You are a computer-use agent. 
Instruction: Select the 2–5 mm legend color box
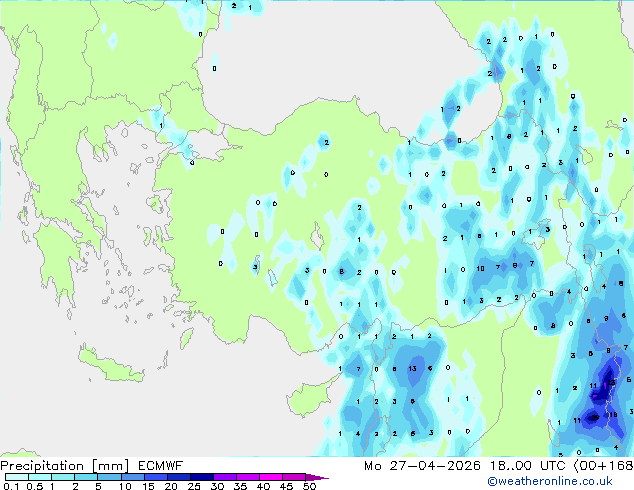(86, 477)
